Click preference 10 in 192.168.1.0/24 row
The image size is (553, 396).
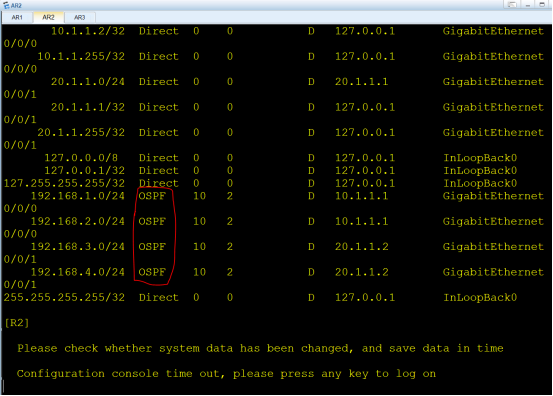(200, 196)
